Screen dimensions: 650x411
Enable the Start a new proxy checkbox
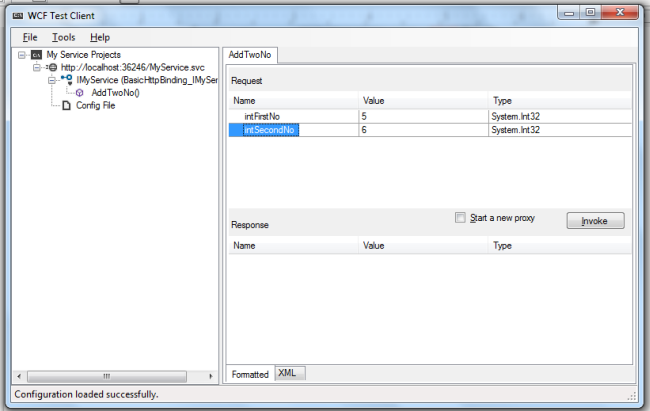coord(460,218)
